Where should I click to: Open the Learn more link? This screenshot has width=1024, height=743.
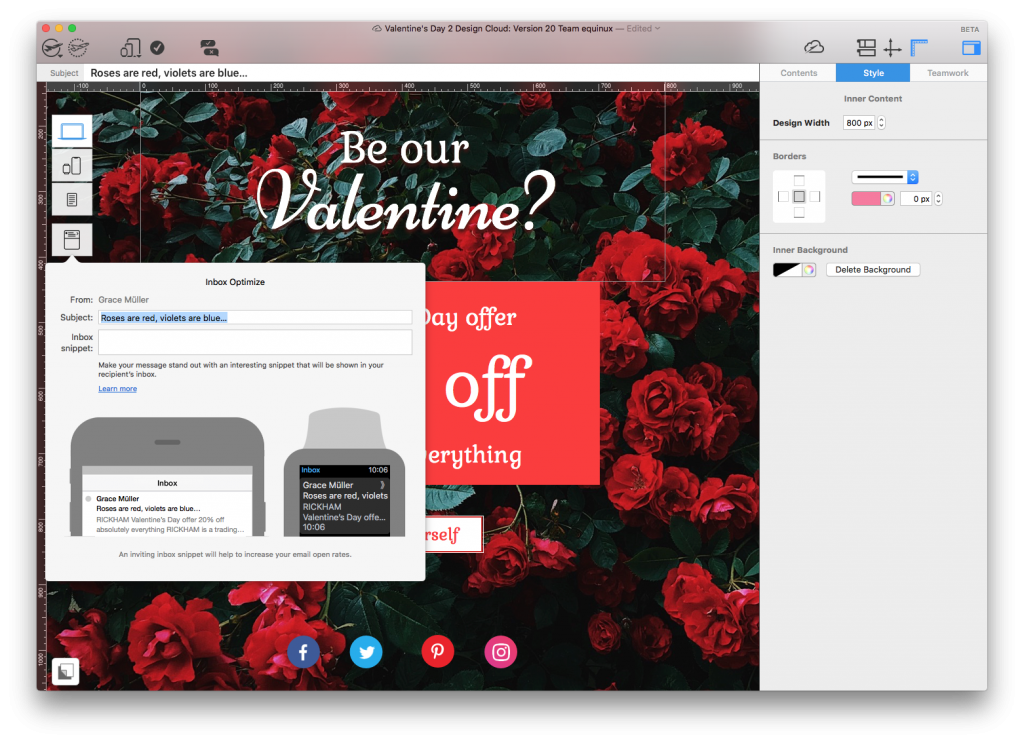[118, 388]
